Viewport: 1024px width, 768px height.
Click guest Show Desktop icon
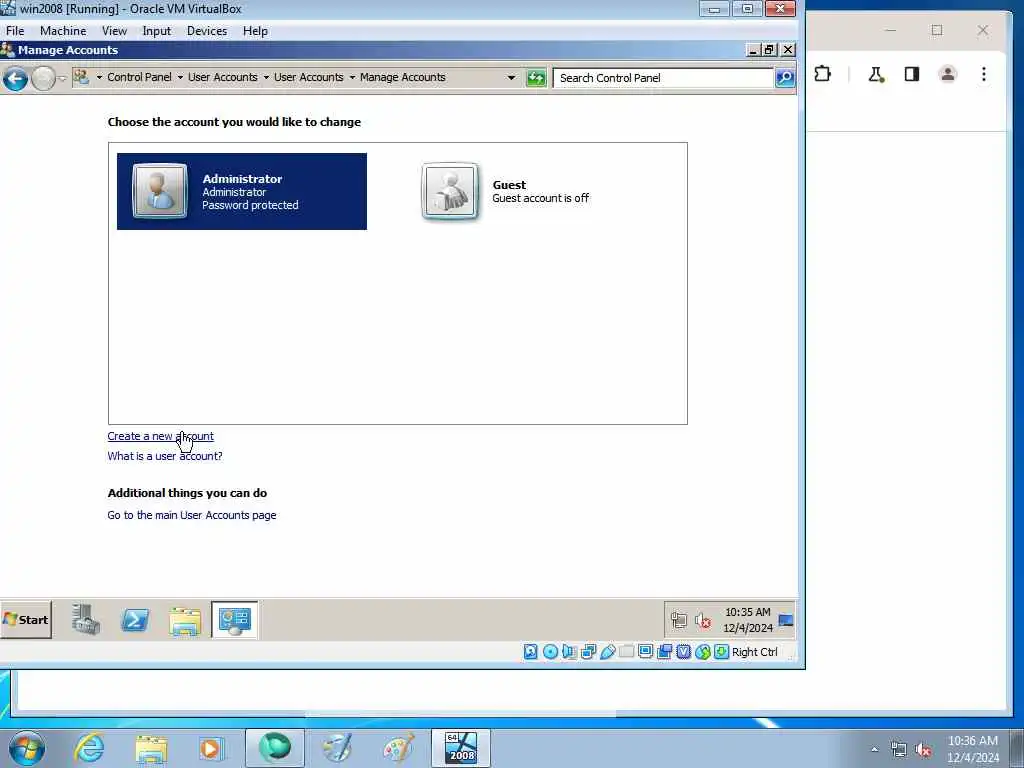point(786,620)
